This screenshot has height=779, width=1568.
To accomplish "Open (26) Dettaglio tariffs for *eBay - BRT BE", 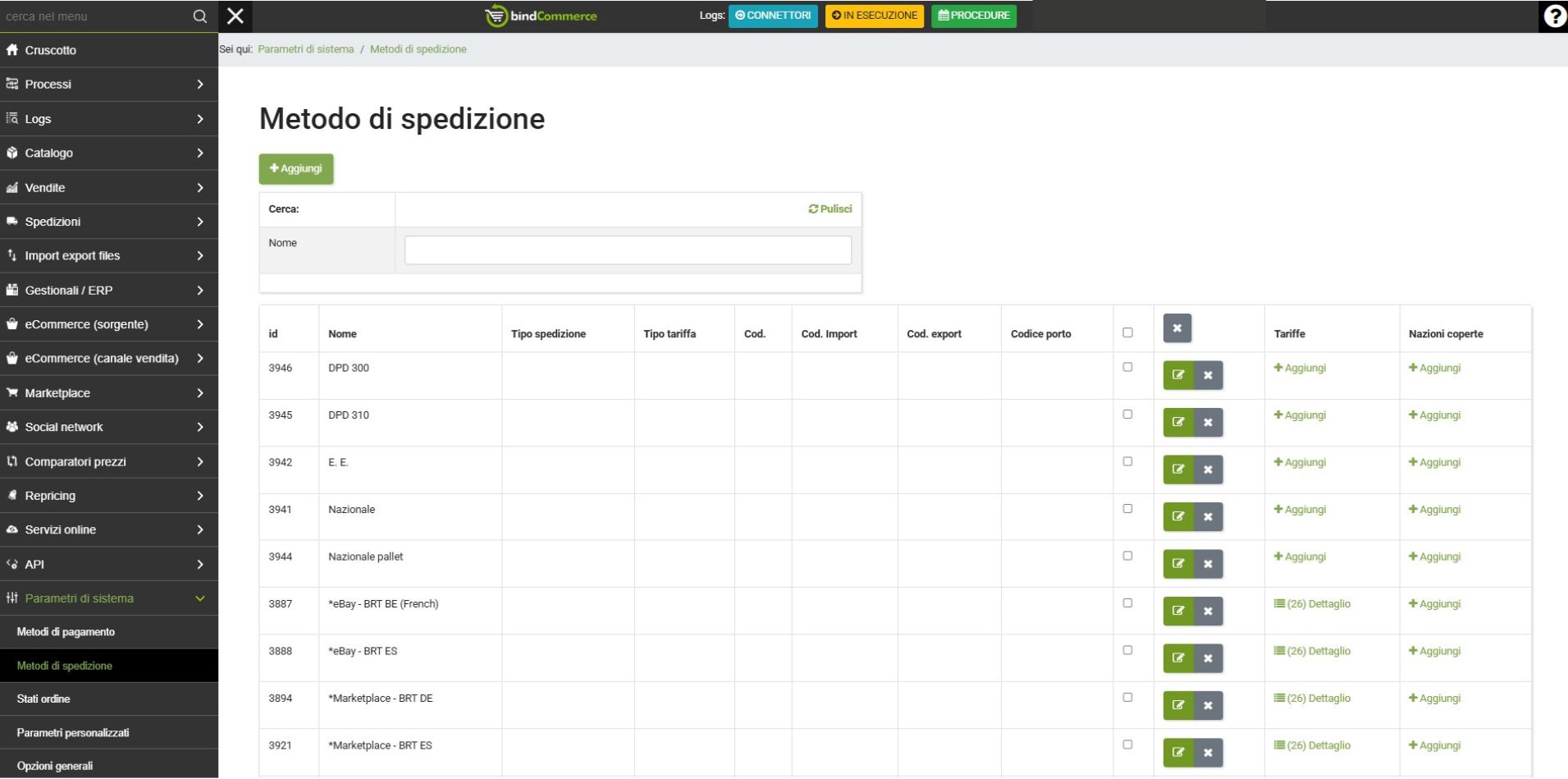I will 1312,604.
